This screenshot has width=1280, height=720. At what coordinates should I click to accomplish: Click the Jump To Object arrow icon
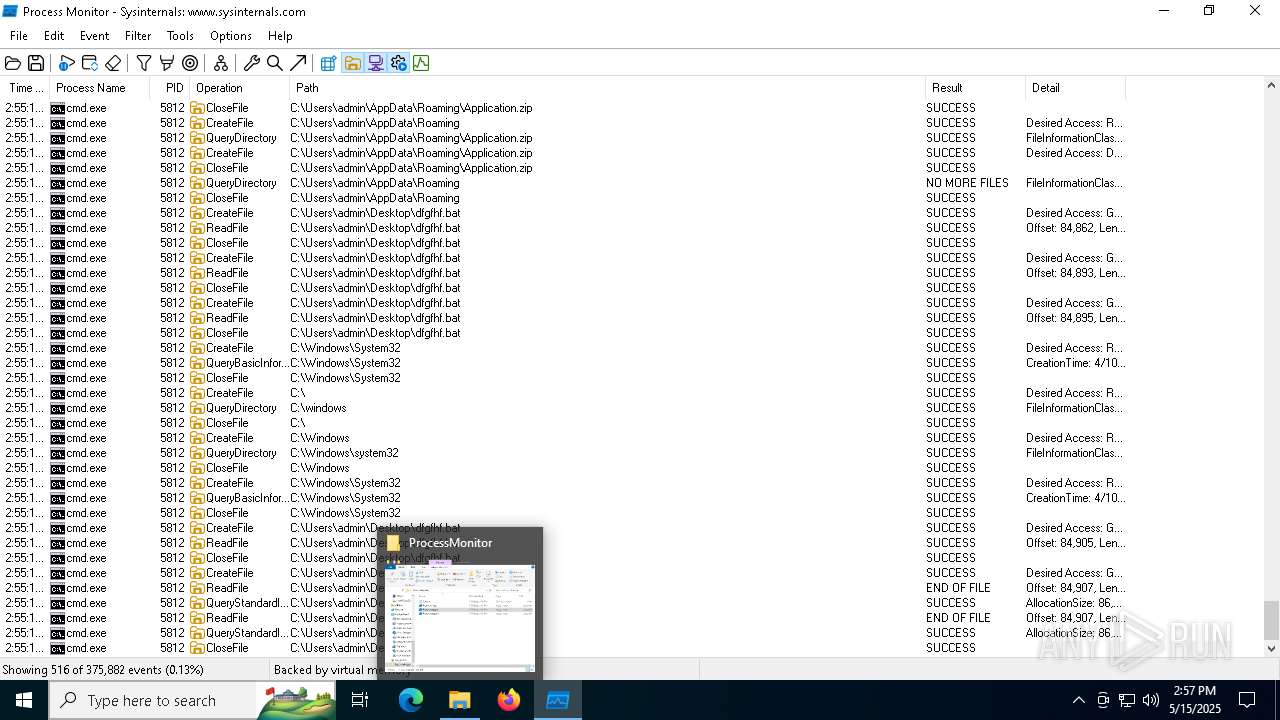click(x=298, y=63)
